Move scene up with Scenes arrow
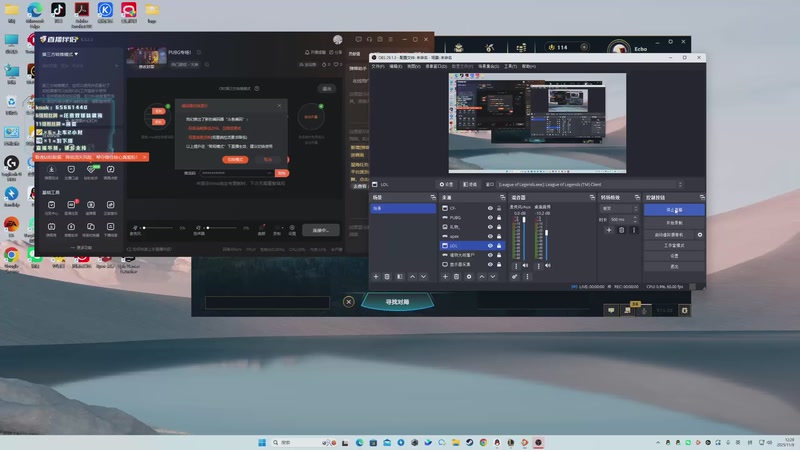This screenshot has height=450, width=800. click(x=412, y=277)
